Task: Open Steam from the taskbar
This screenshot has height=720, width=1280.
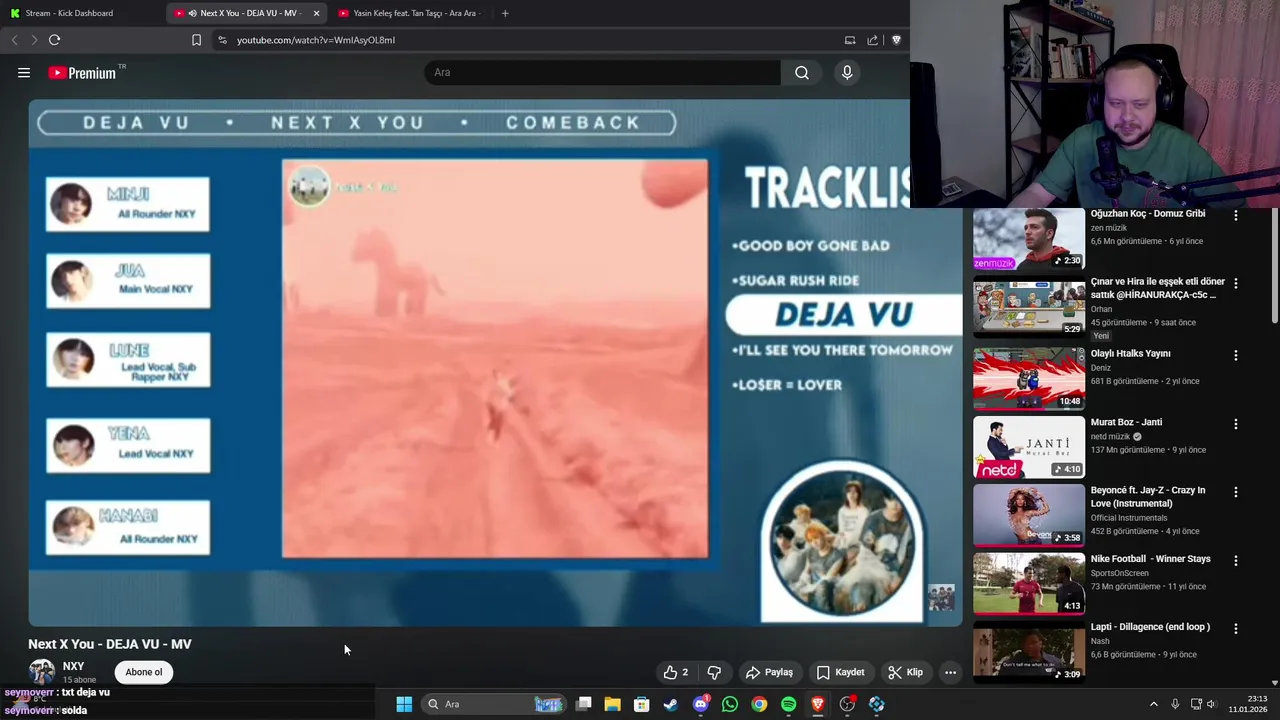Action: pos(671,704)
